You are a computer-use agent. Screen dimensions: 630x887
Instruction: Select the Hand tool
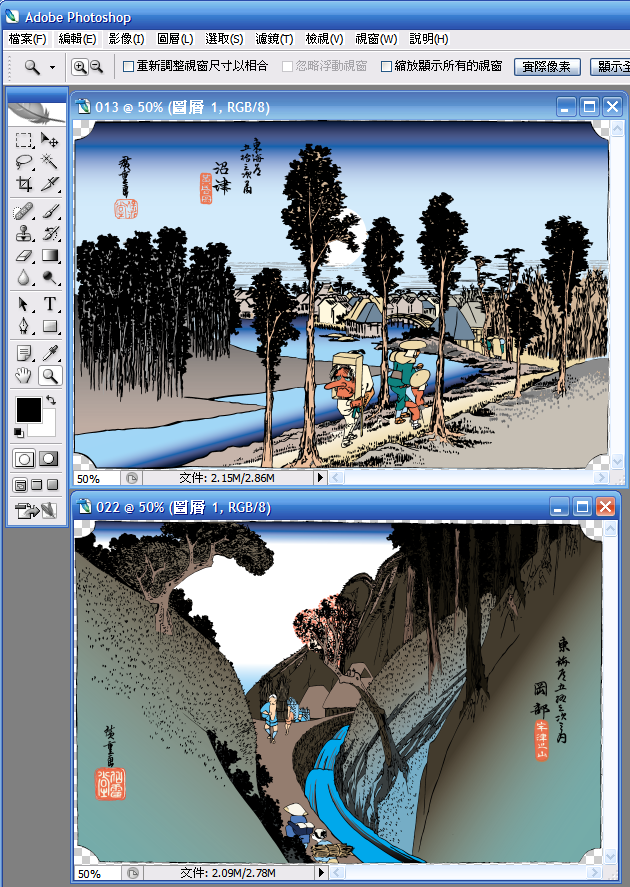tap(23, 376)
